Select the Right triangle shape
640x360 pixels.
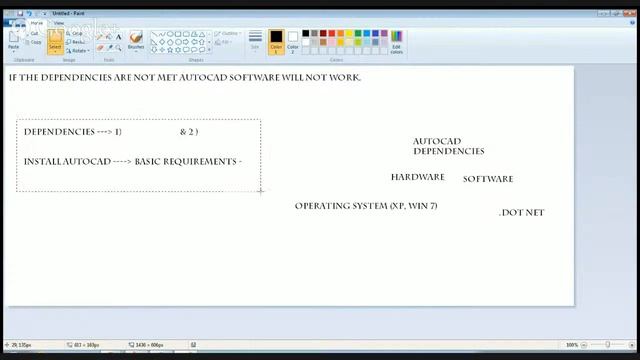(x=154, y=42)
